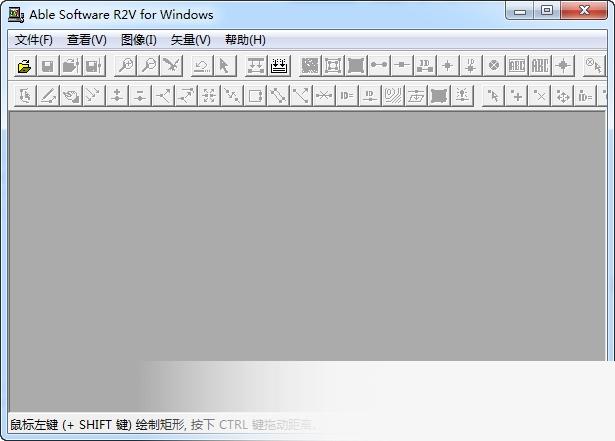Image resolution: width=615 pixels, height=441 pixels.
Task: Click the move point four-arrow icon
Action: pos(562,96)
